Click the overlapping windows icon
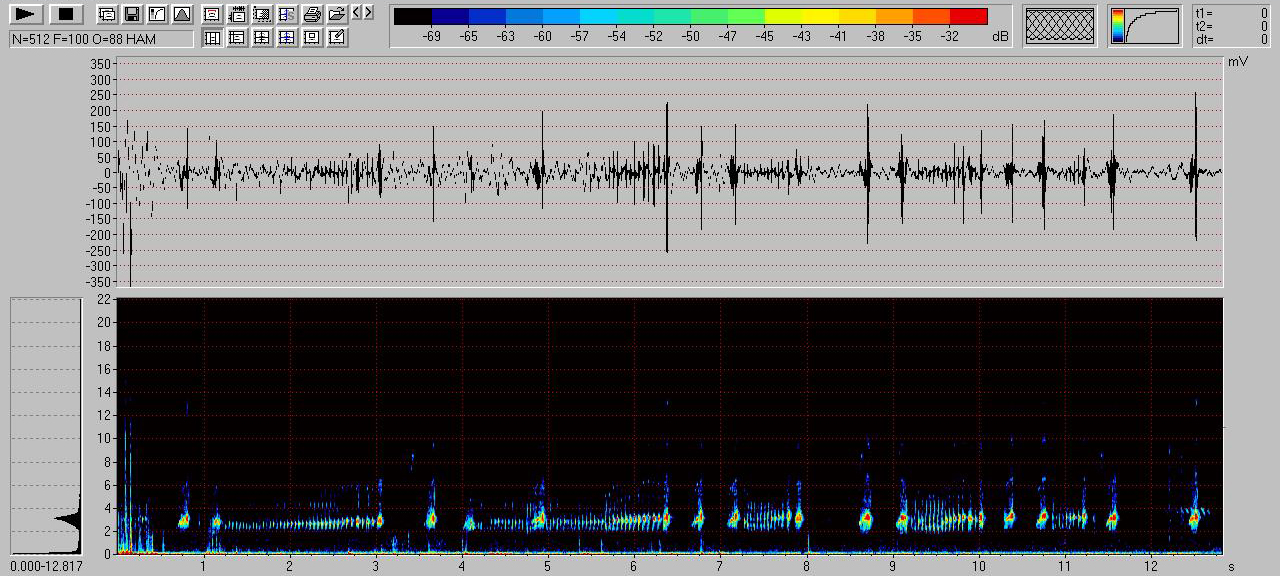 (106, 14)
